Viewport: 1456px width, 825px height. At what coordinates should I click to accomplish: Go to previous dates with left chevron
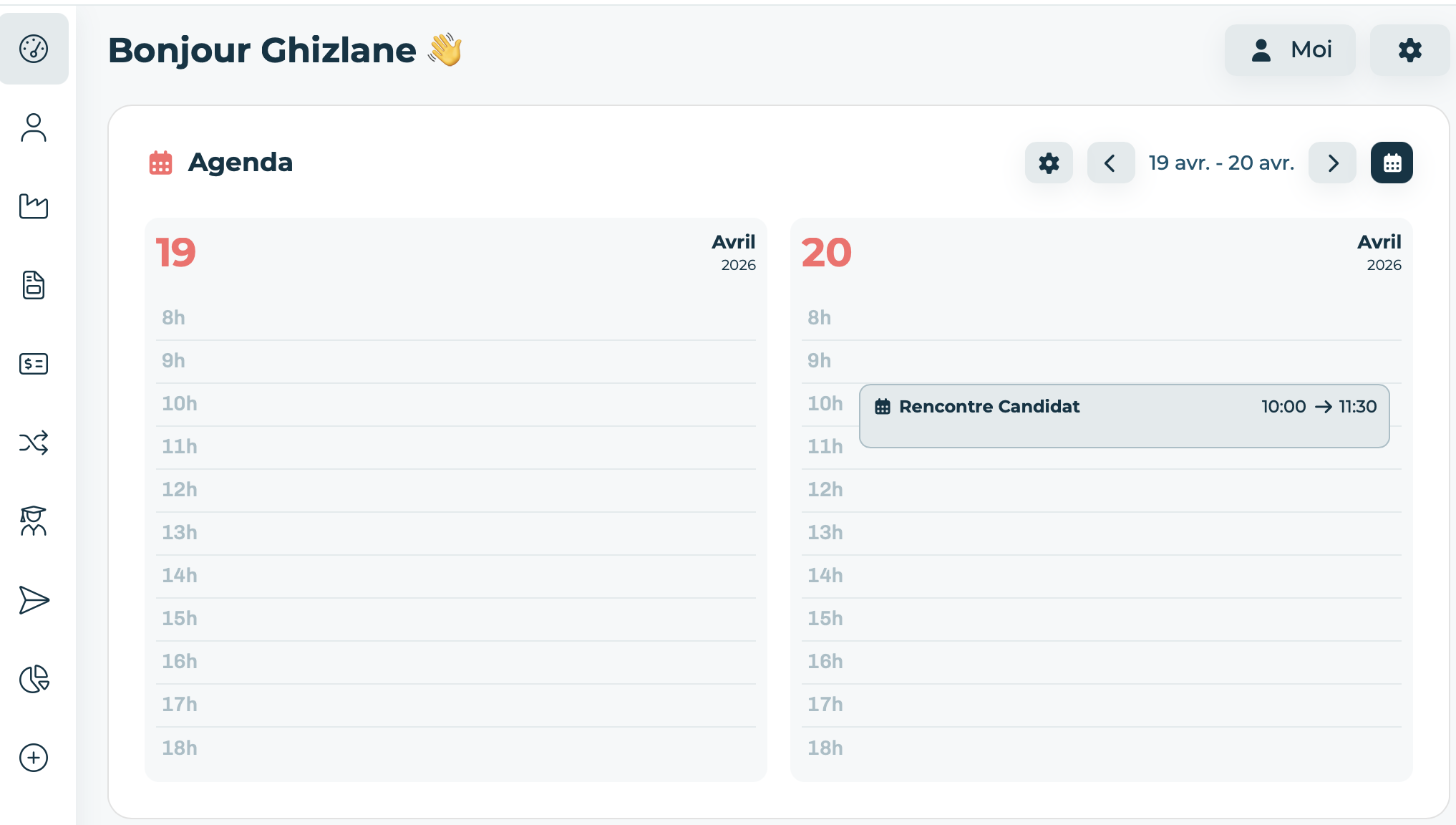click(1110, 163)
